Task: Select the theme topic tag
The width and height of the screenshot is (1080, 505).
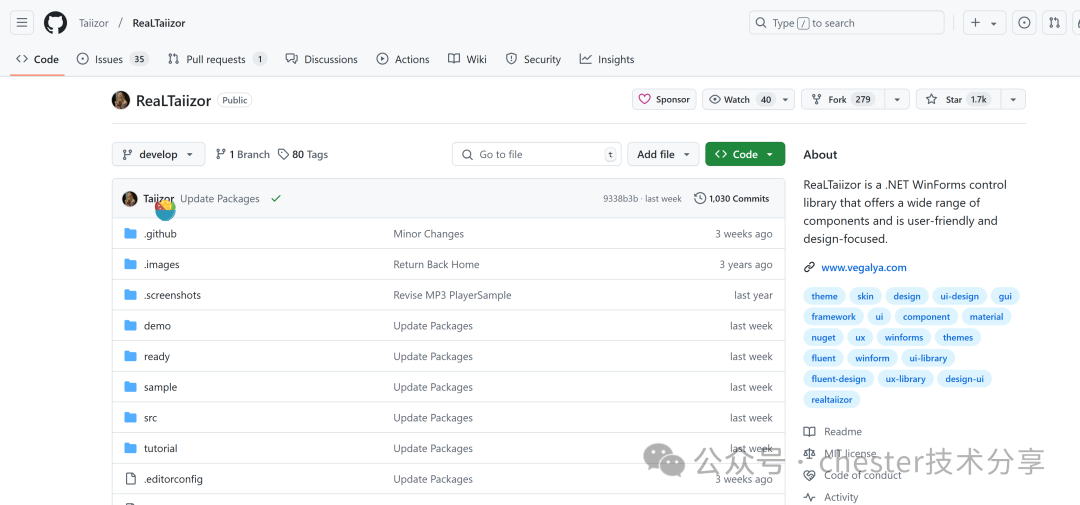Action: 824,296
